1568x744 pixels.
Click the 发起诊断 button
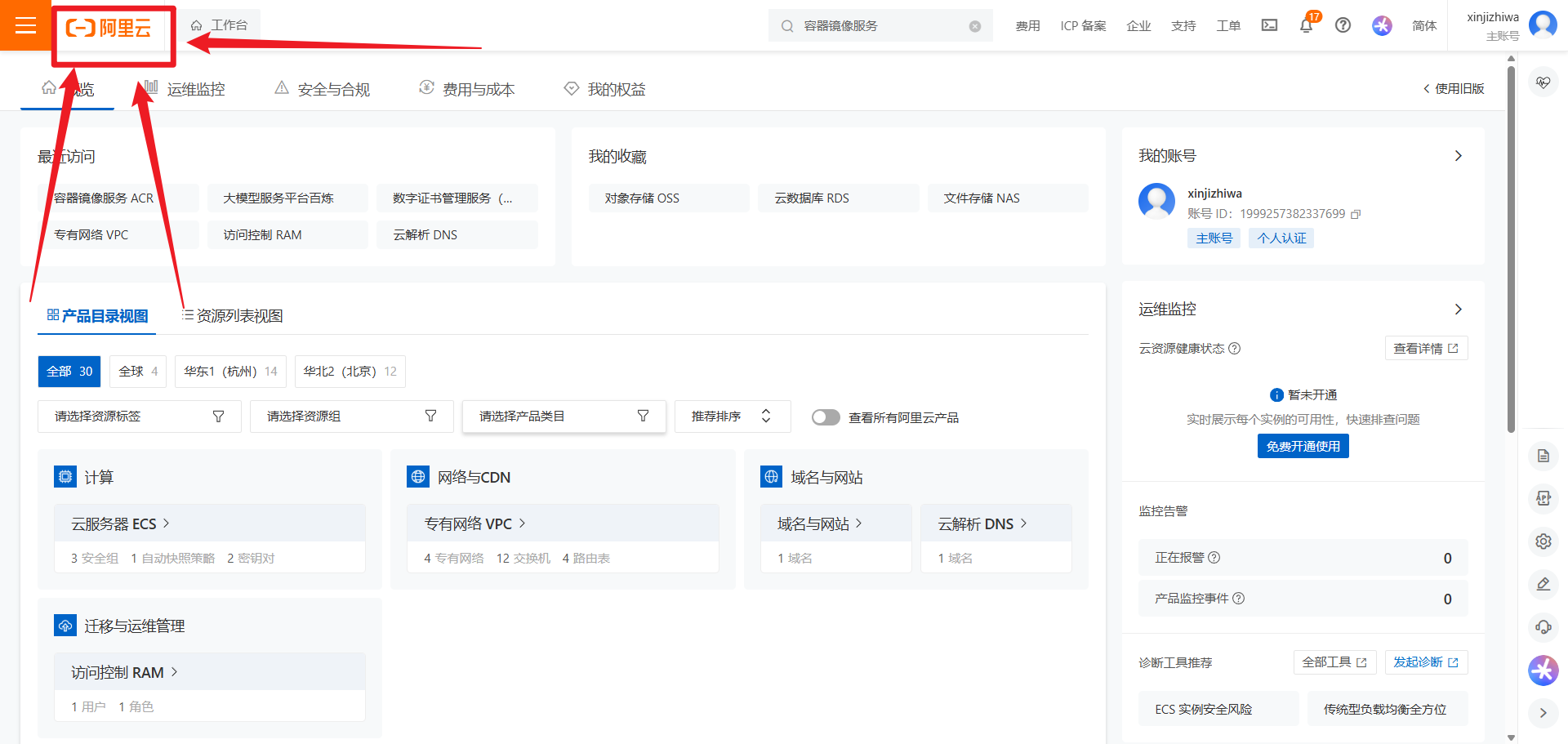[x=1426, y=662]
